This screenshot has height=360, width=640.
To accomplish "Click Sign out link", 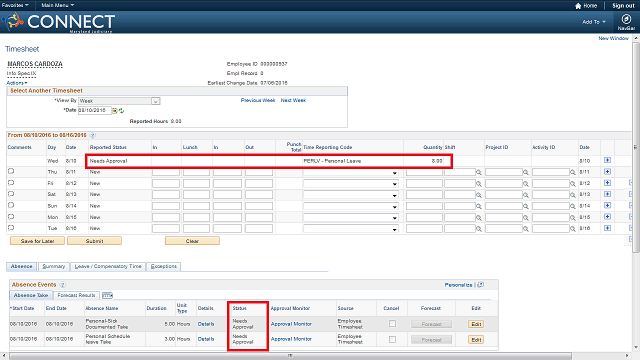I will click(x=623, y=6).
